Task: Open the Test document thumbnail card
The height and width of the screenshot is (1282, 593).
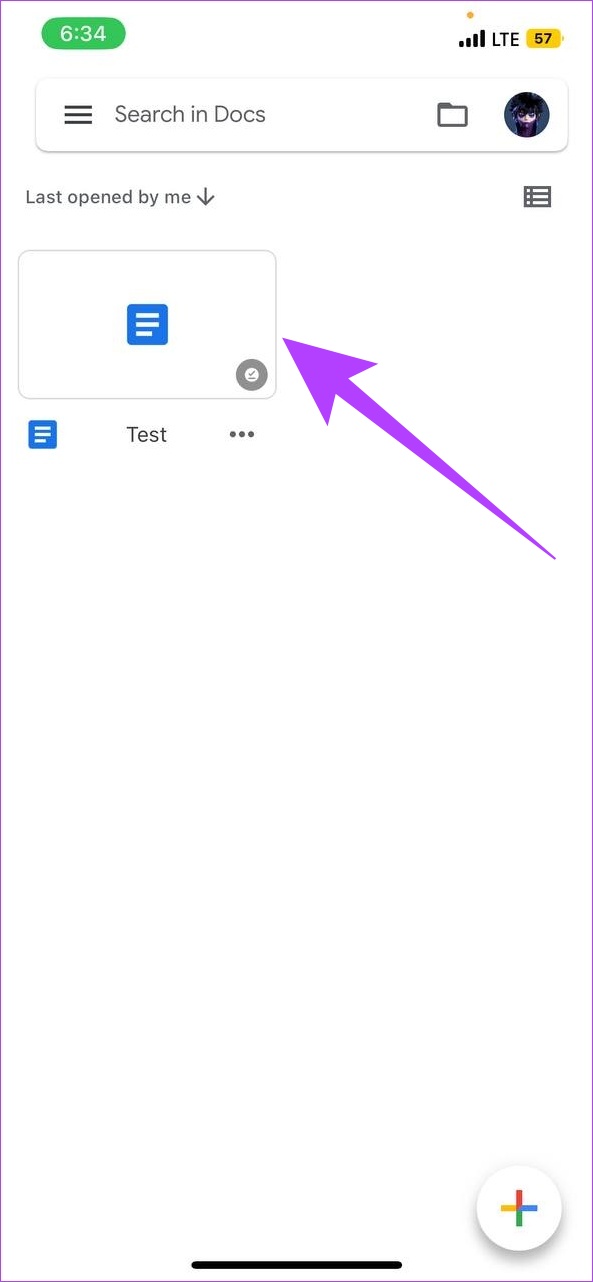Action: 147,324
